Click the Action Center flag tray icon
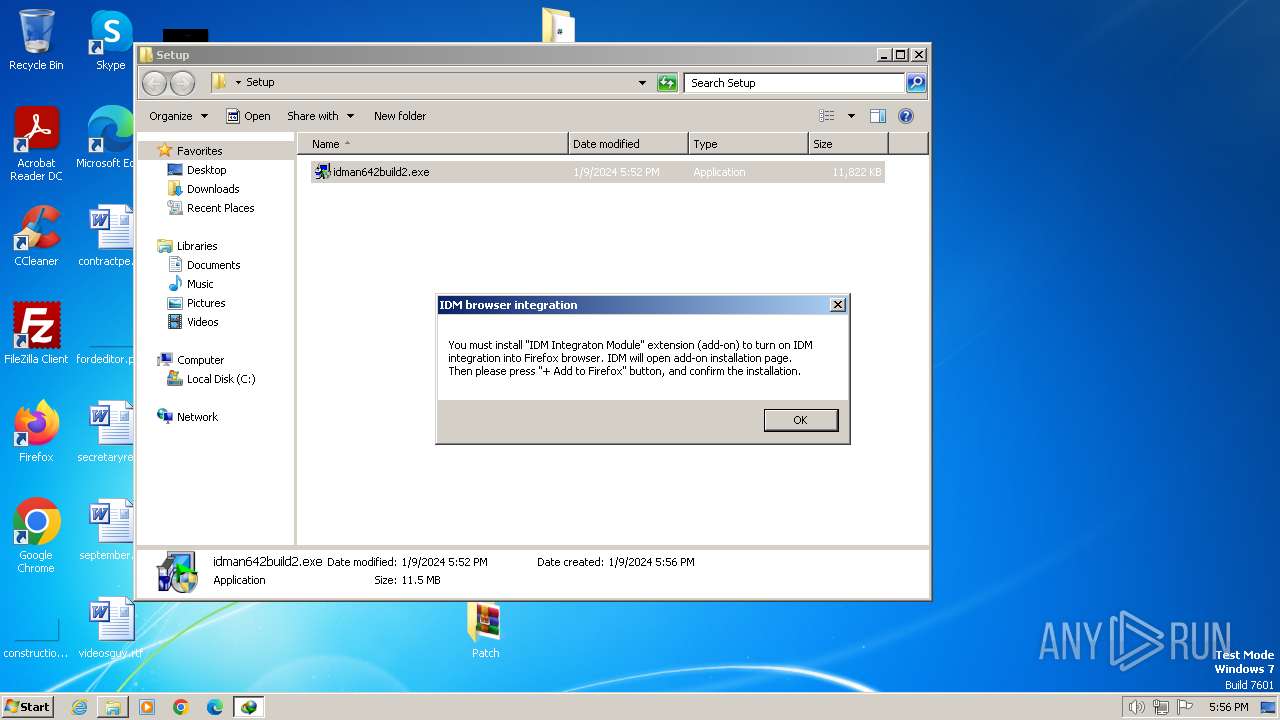The image size is (1280, 720). click(1186, 707)
